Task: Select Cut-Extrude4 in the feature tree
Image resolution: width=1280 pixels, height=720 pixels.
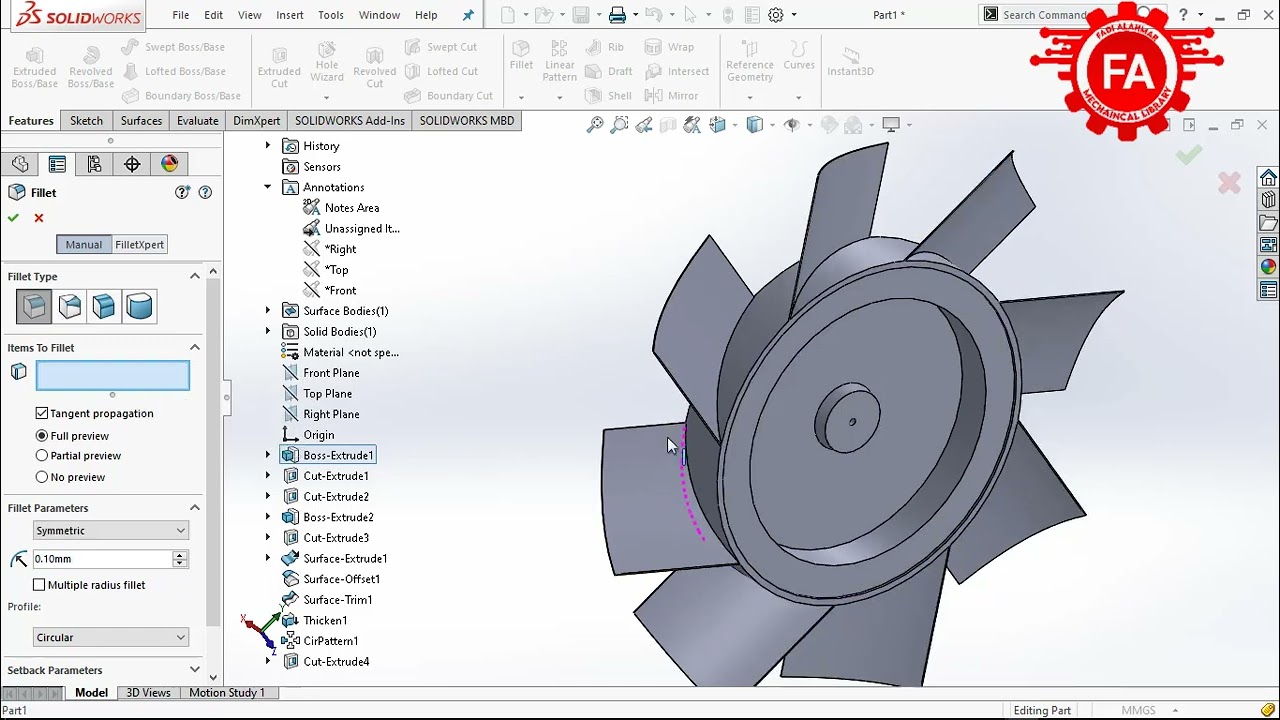Action: point(336,662)
